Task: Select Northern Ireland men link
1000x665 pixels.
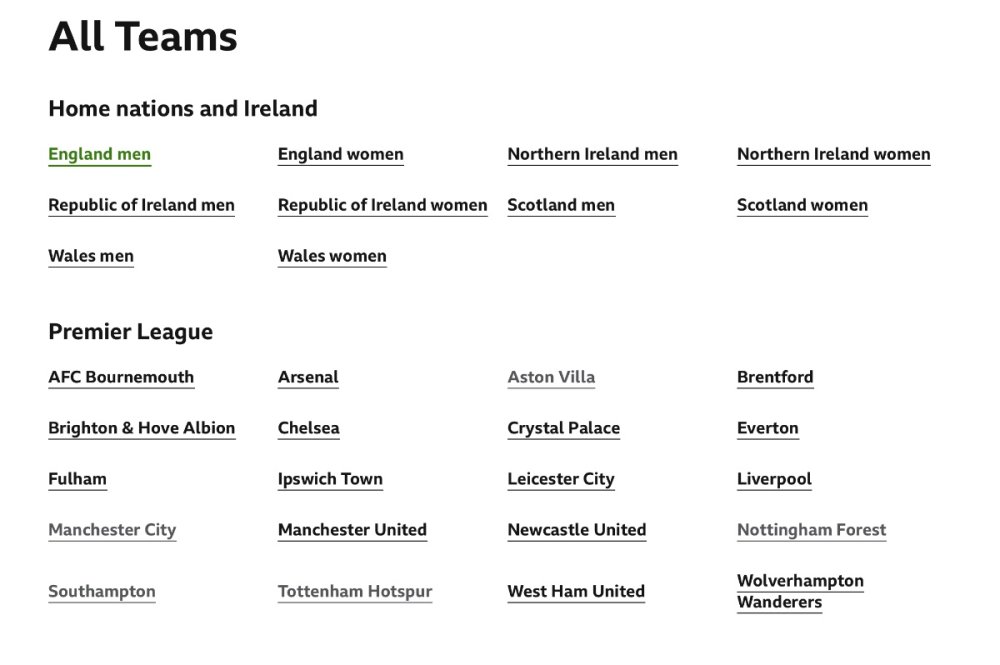Action: [592, 154]
